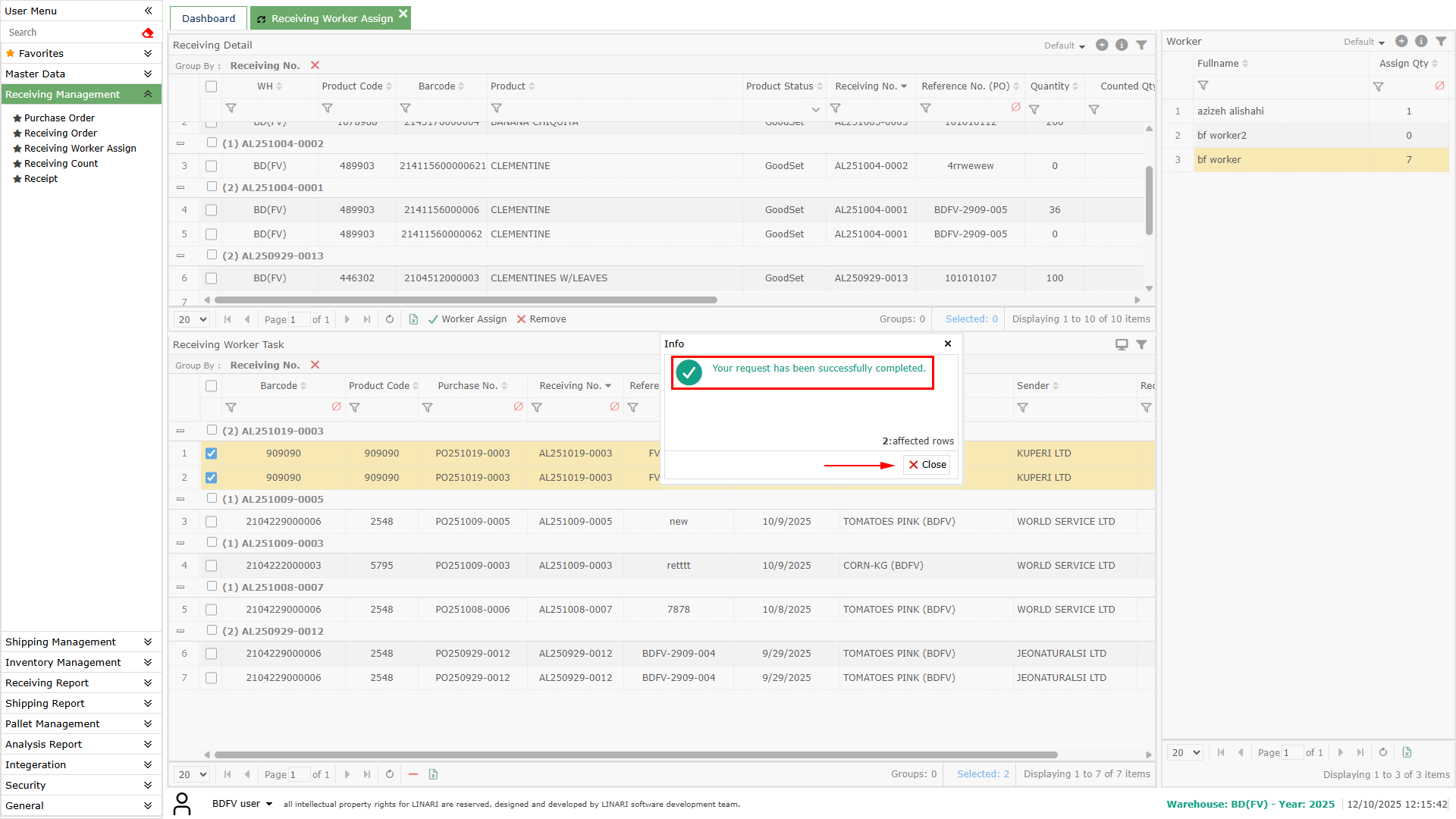Image resolution: width=1456 pixels, height=819 pixels.
Task: Click the Worker Assign button
Action: click(468, 319)
